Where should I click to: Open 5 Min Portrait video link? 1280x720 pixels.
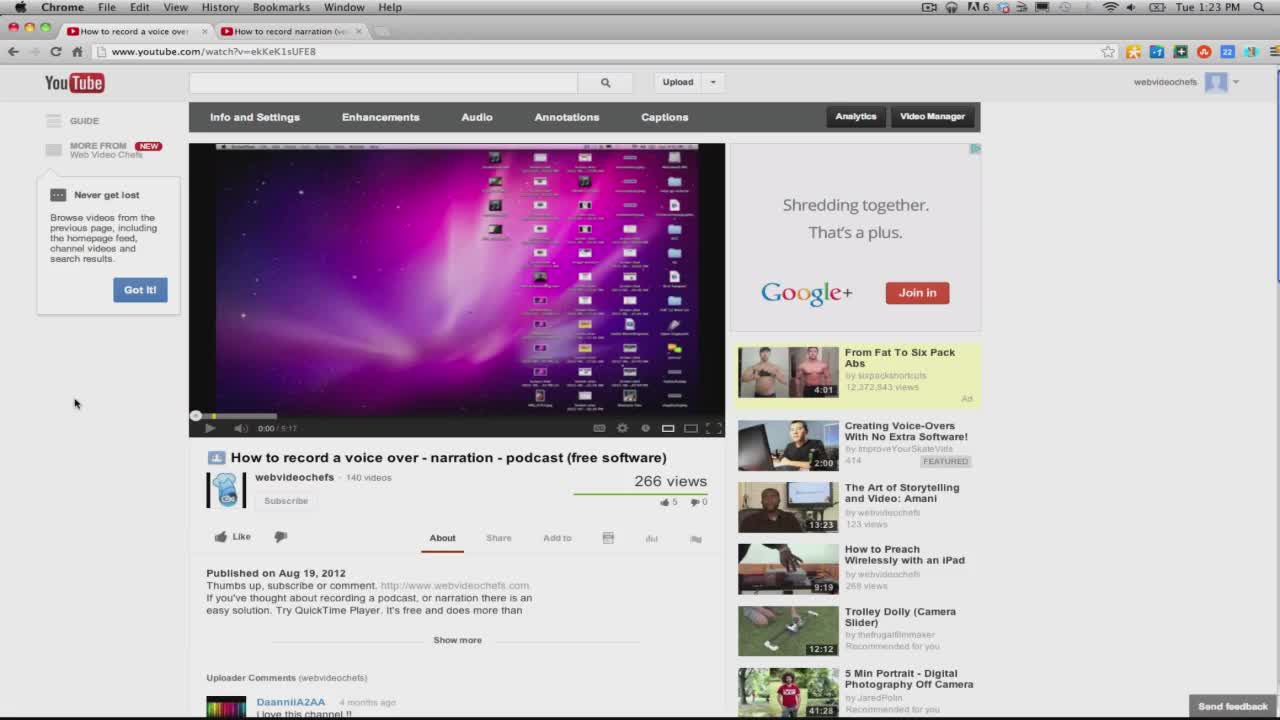(909, 679)
